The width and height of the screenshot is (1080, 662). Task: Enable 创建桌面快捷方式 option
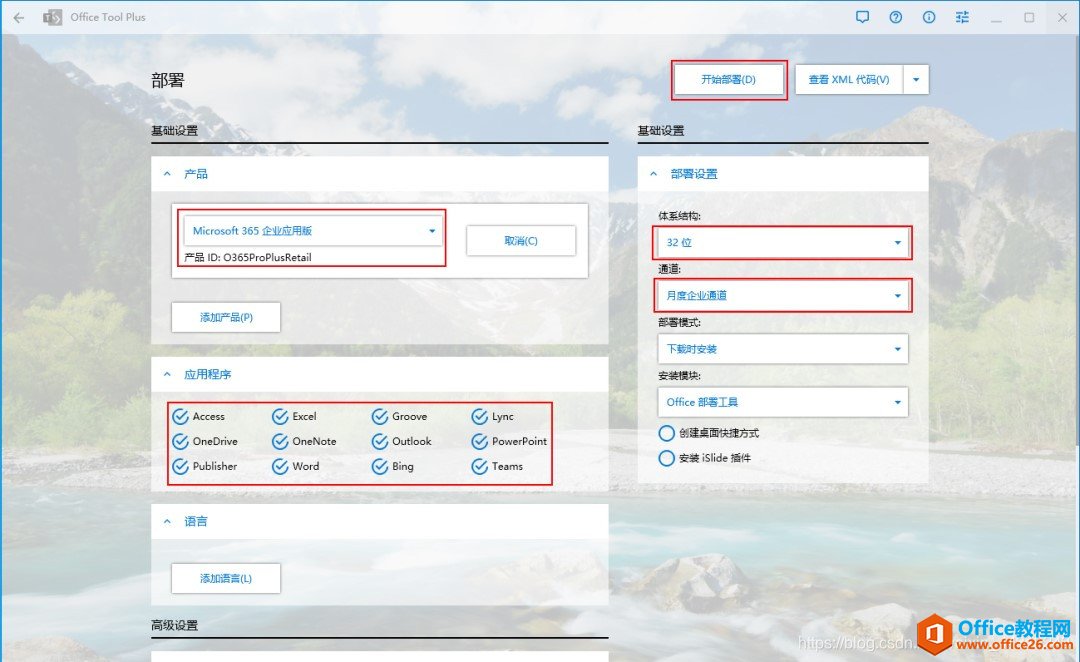coord(667,433)
